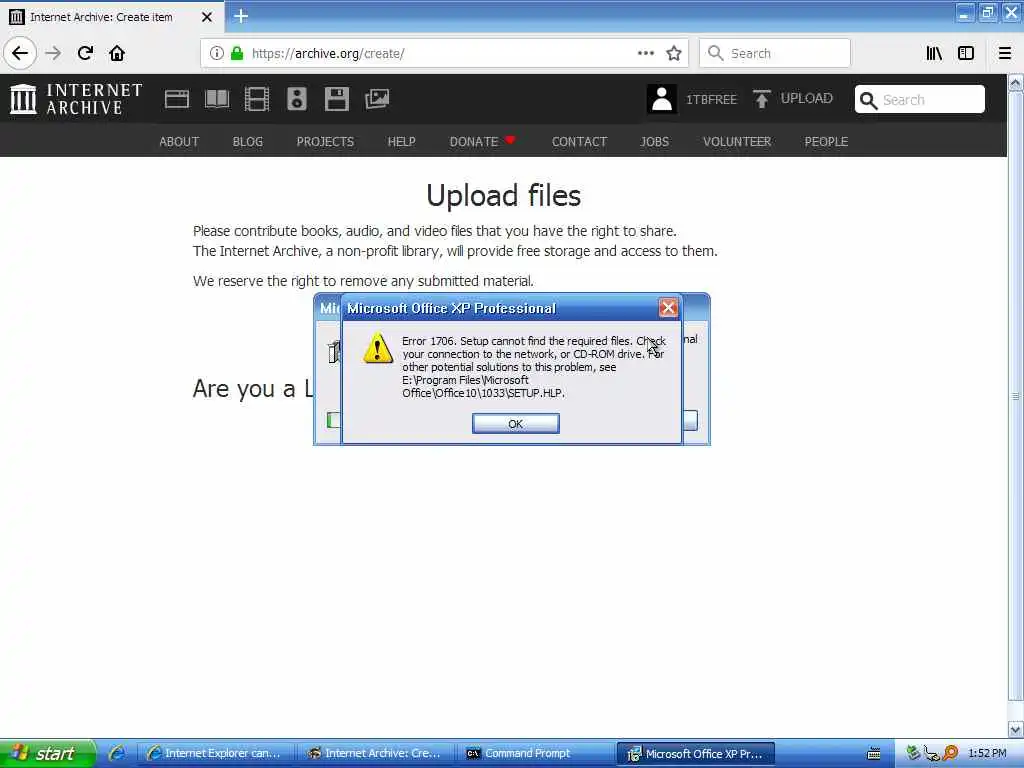Switch to Microsoft Office XP Pr... taskbar button
This screenshot has width=1024, height=768.
click(x=696, y=754)
